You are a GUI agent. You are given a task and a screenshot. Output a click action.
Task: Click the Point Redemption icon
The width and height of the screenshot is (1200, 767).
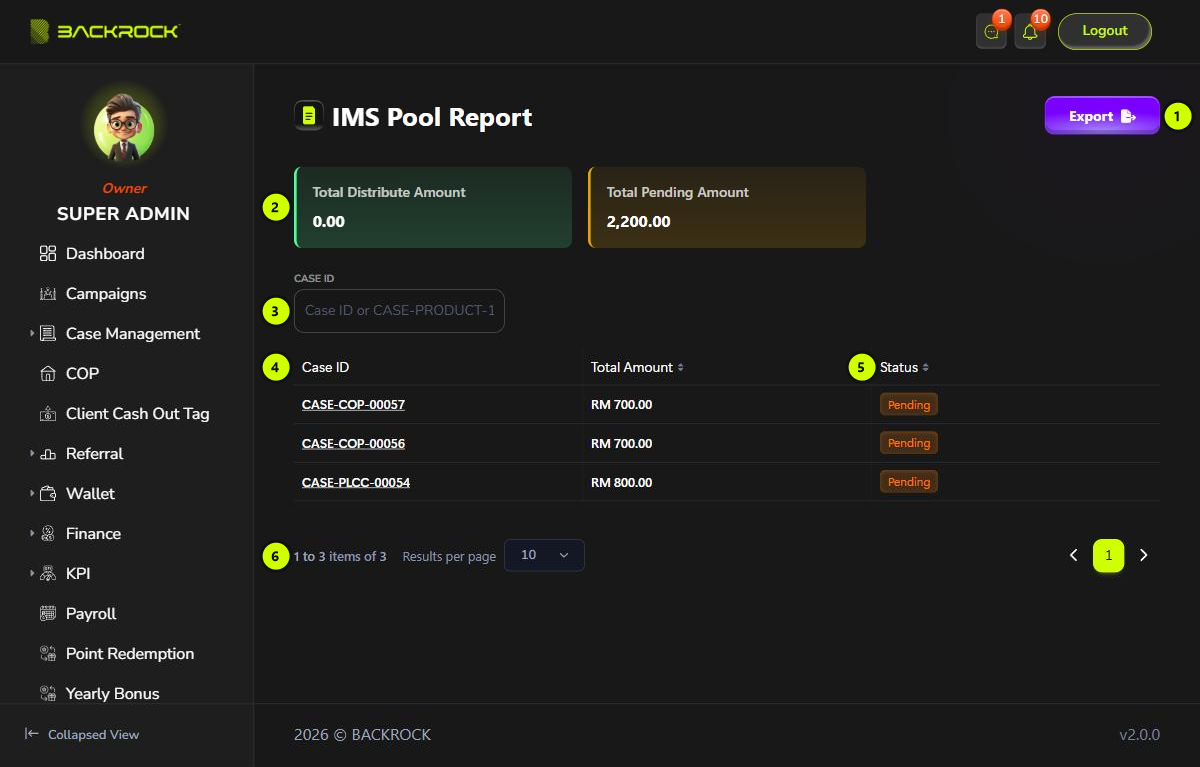[48, 654]
